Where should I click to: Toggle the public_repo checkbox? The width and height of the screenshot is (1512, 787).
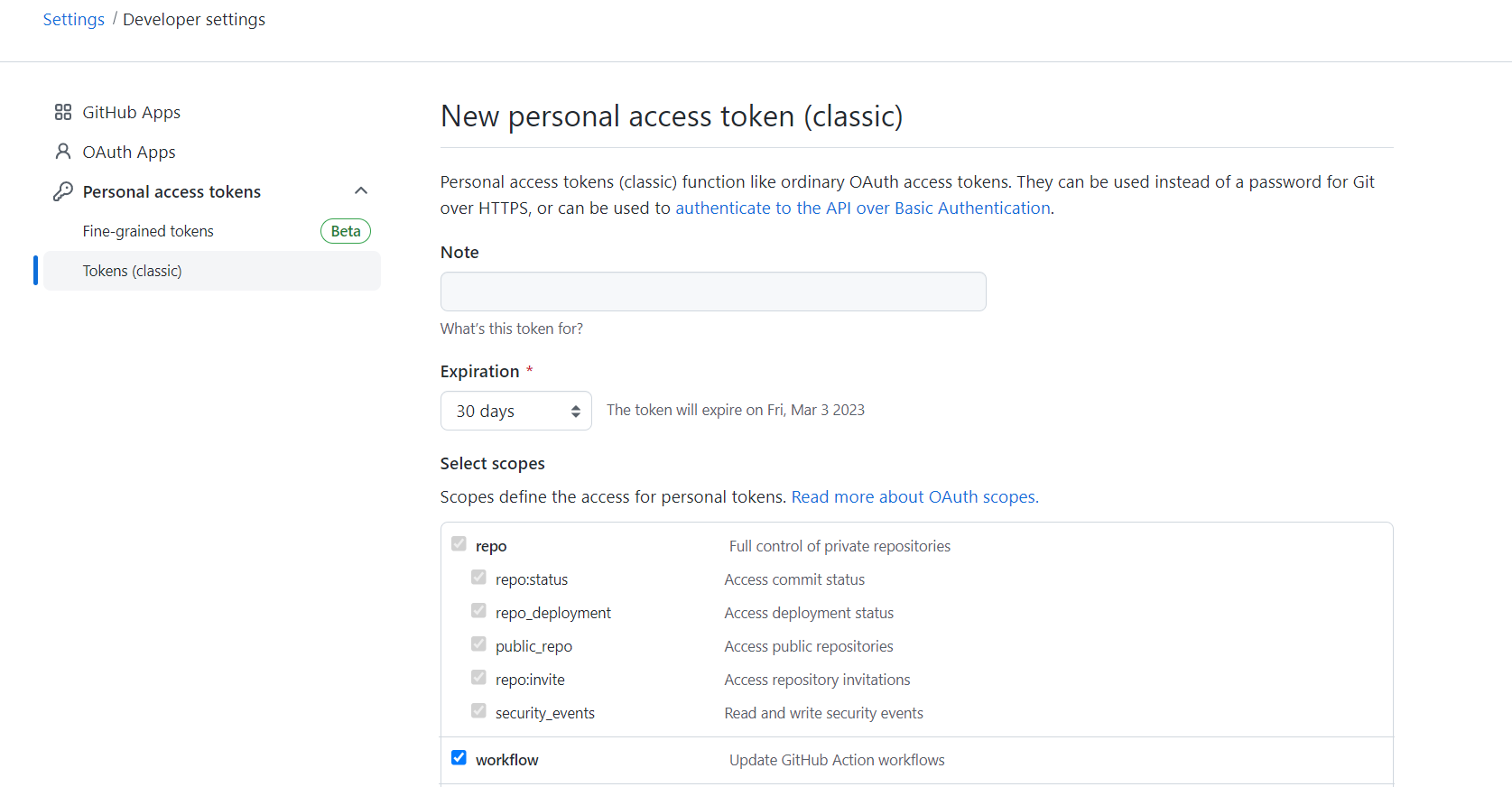click(x=478, y=644)
